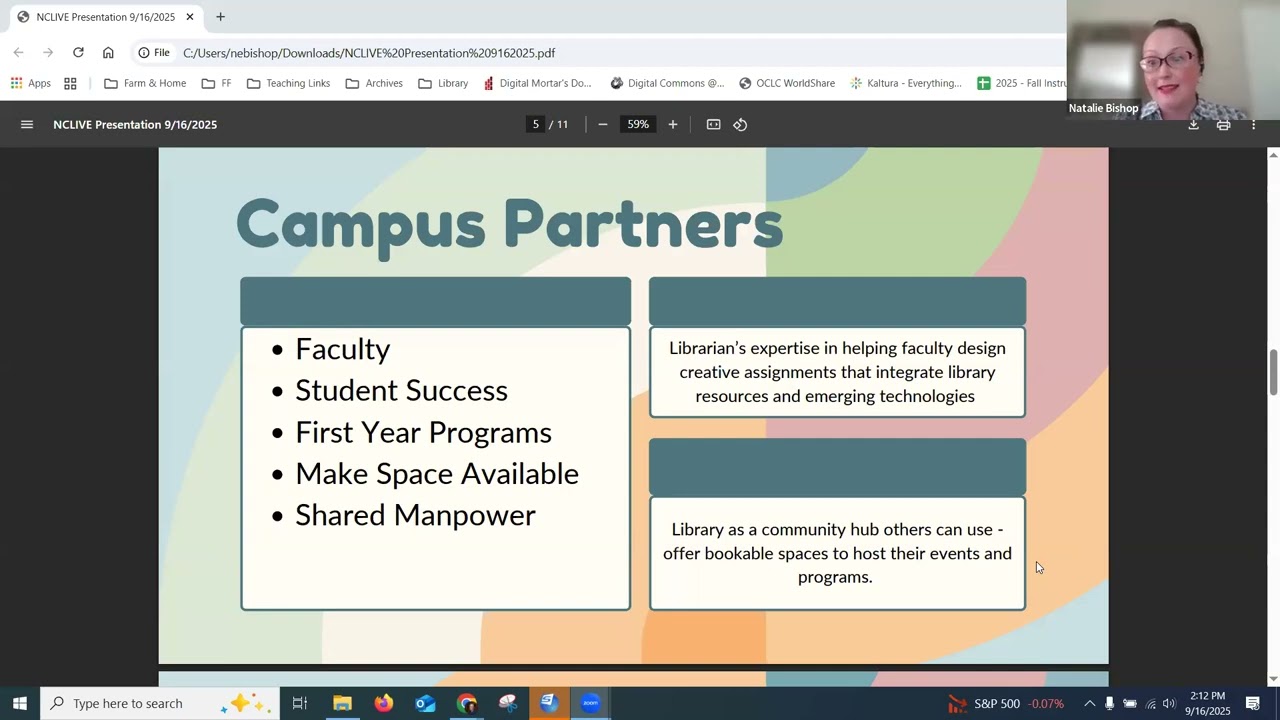
Task: Open the Apps bookmarks shortcut
Action: point(30,83)
